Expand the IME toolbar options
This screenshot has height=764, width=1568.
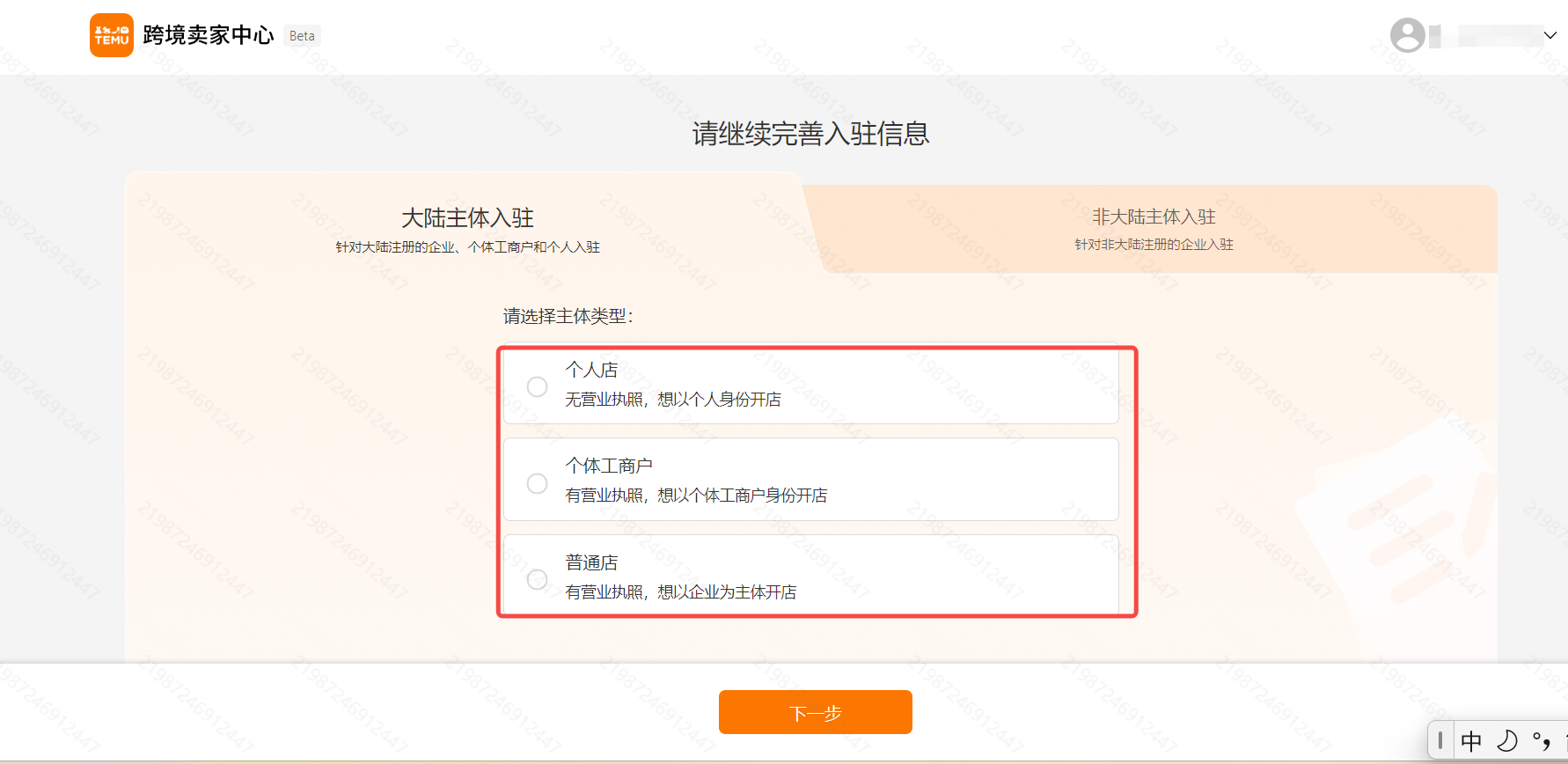[x=1563, y=740]
